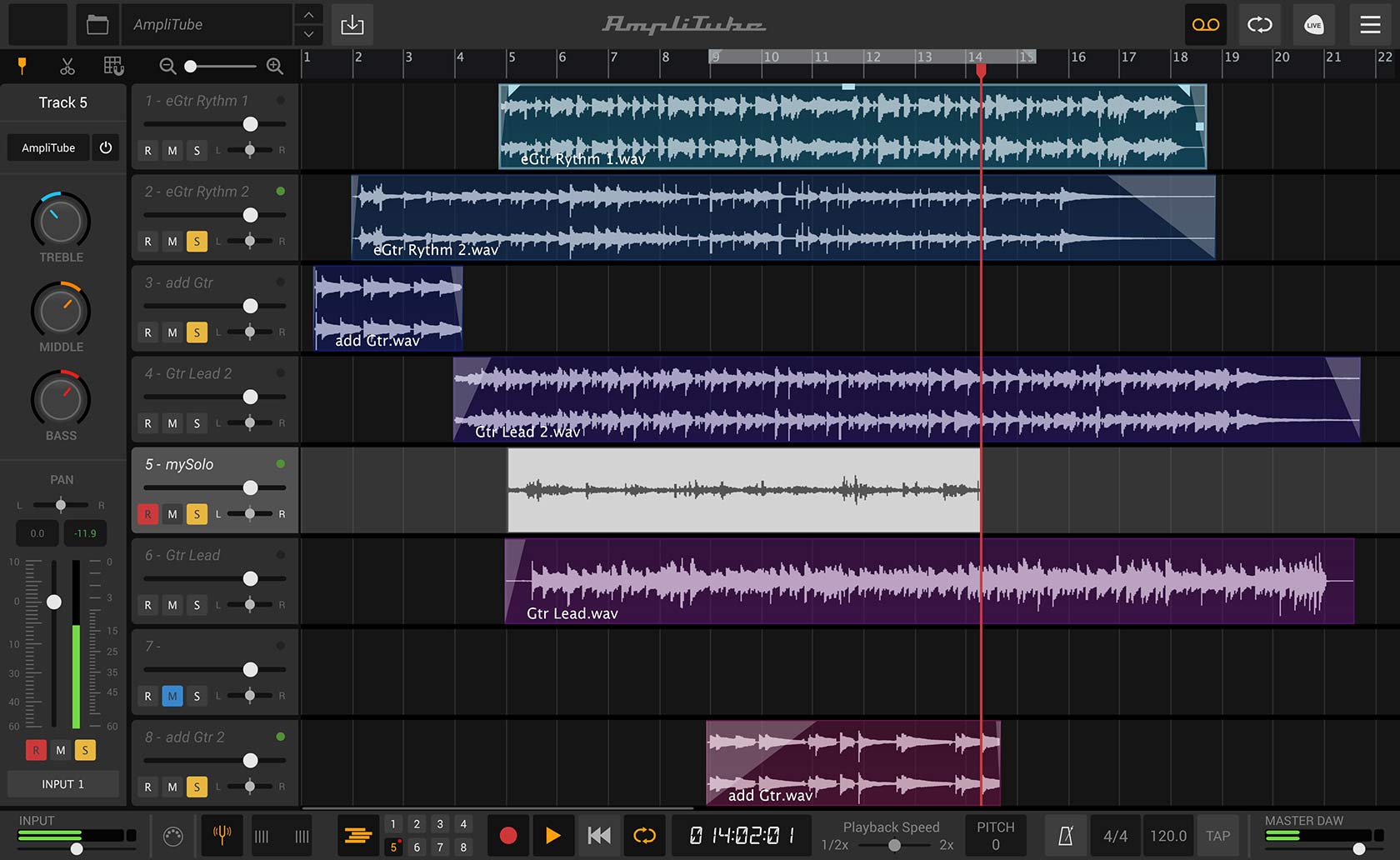Toggle the grid snap tool
The width and height of the screenshot is (1400, 860).
pos(113,66)
